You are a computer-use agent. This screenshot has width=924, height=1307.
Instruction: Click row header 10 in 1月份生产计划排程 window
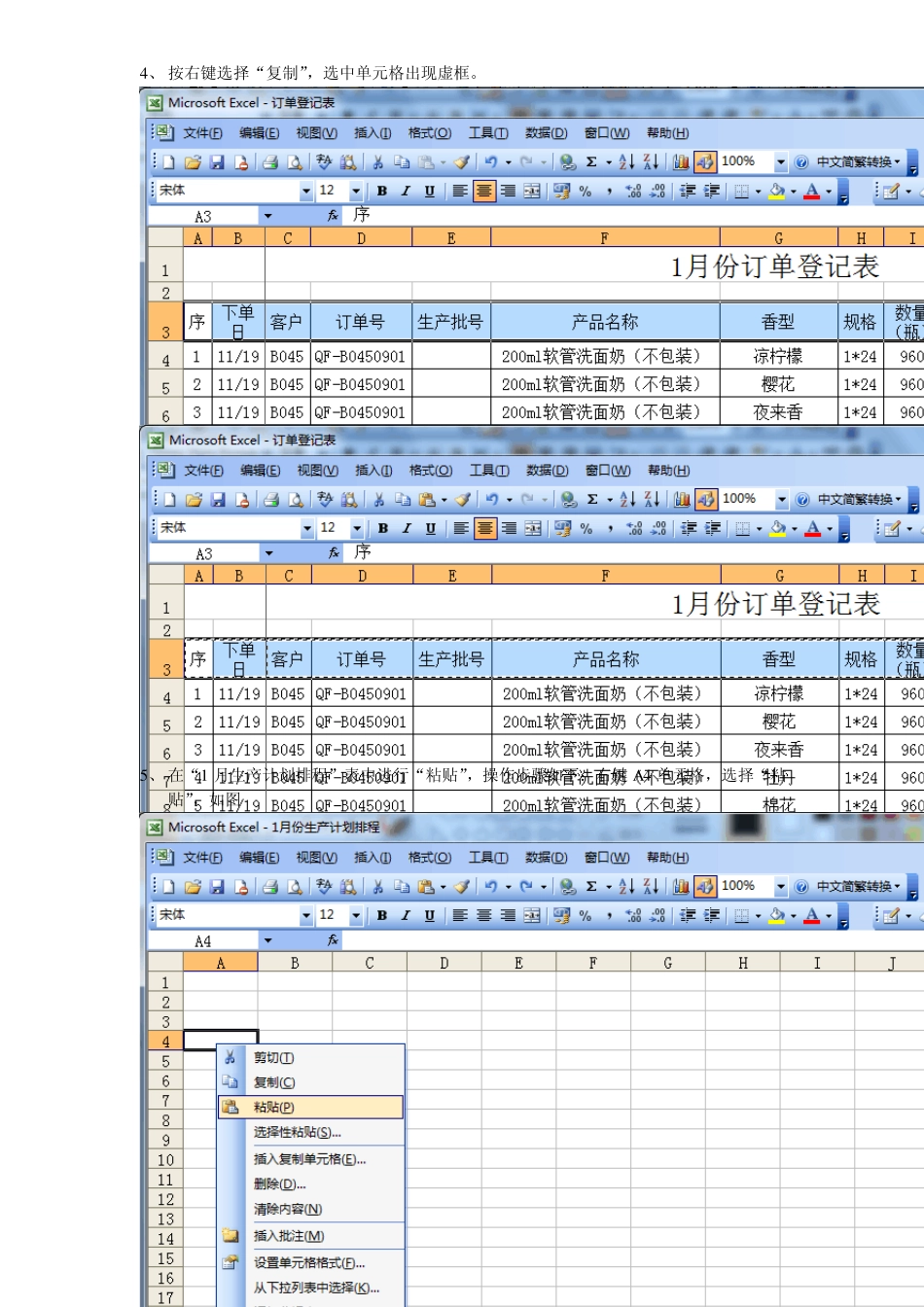coord(165,1159)
